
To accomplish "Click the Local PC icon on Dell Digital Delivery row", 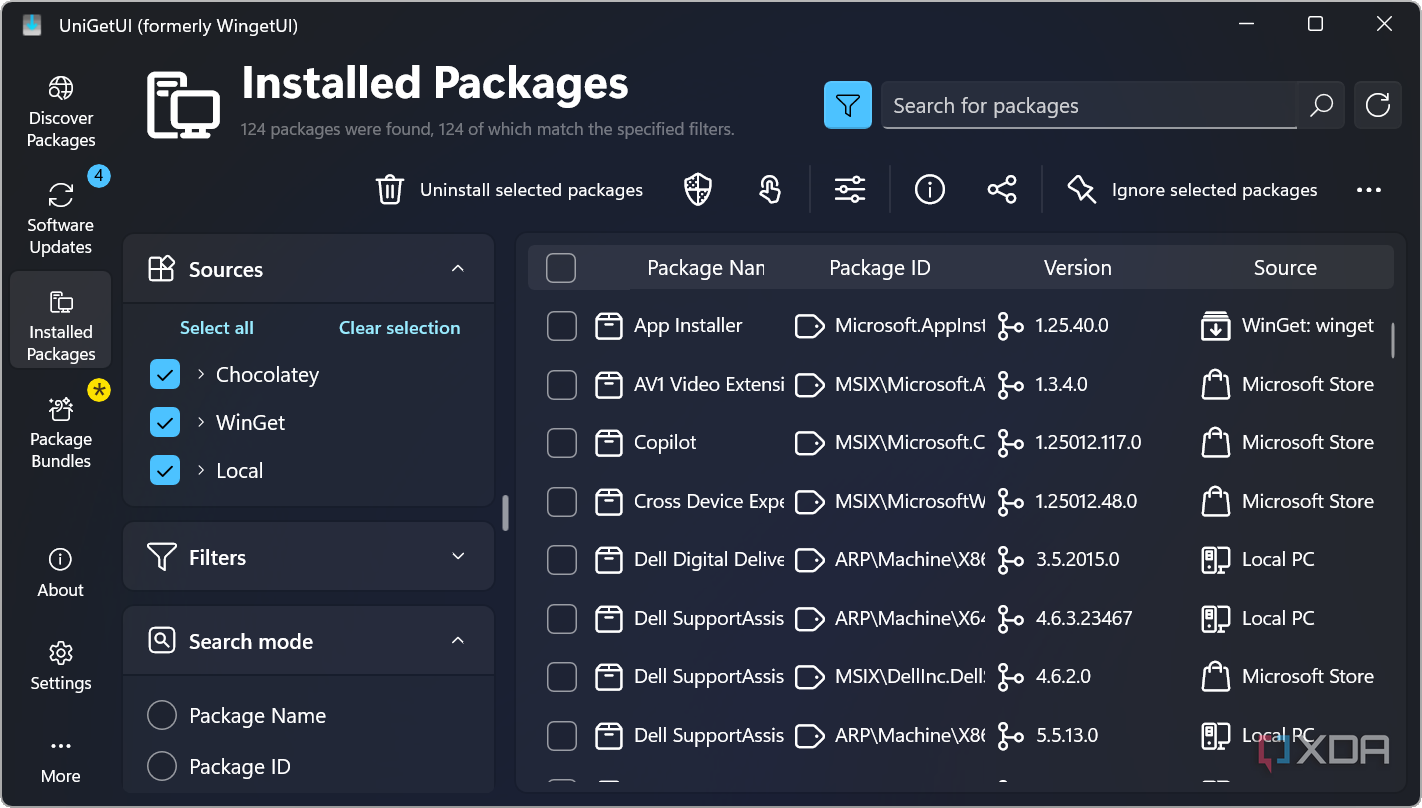I will (x=1215, y=560).
